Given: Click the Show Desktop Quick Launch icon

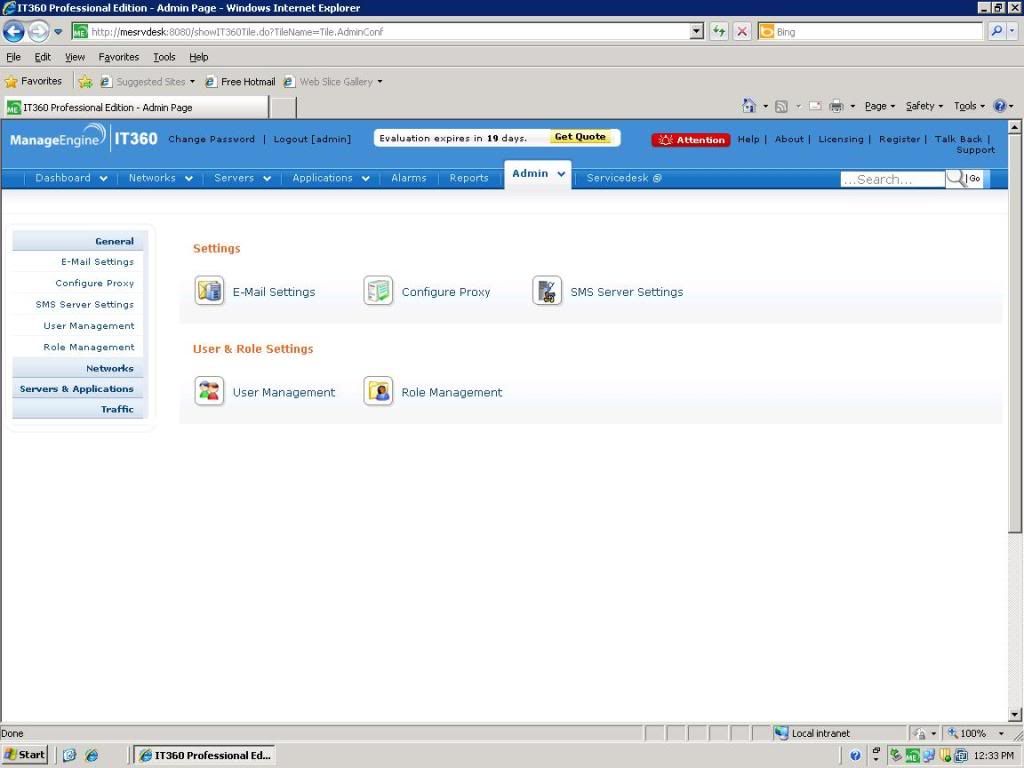Looking at the screenshot, I should tap(70, 756).
